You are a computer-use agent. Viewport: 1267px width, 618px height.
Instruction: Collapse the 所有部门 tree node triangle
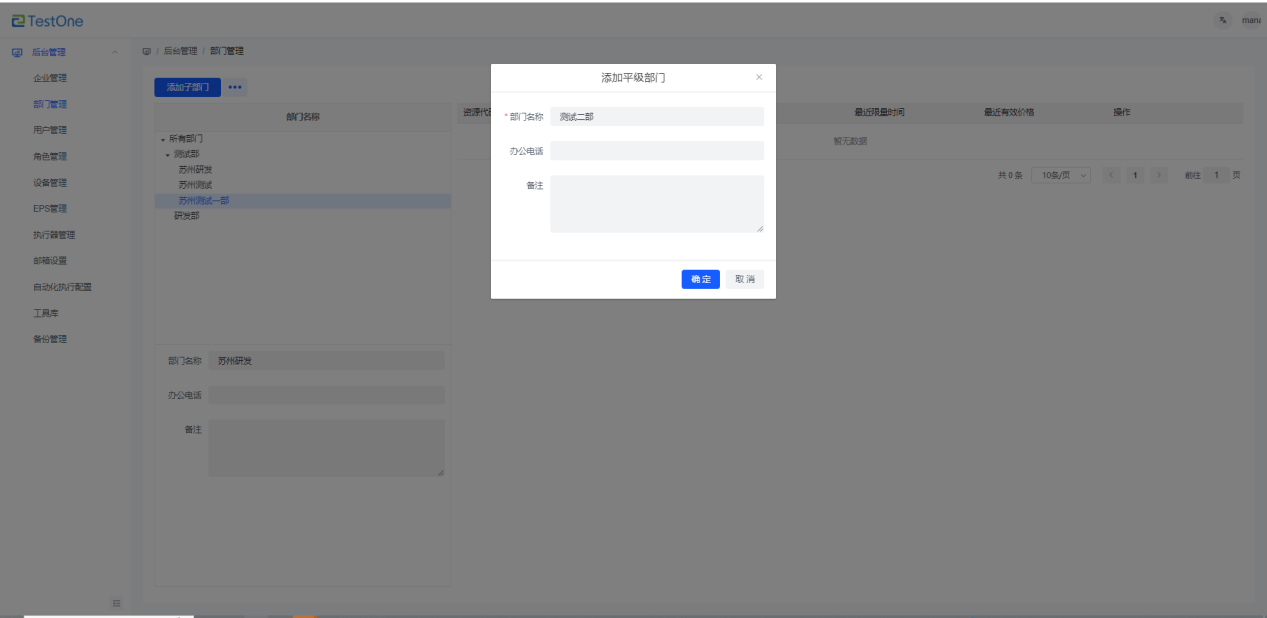163,139
